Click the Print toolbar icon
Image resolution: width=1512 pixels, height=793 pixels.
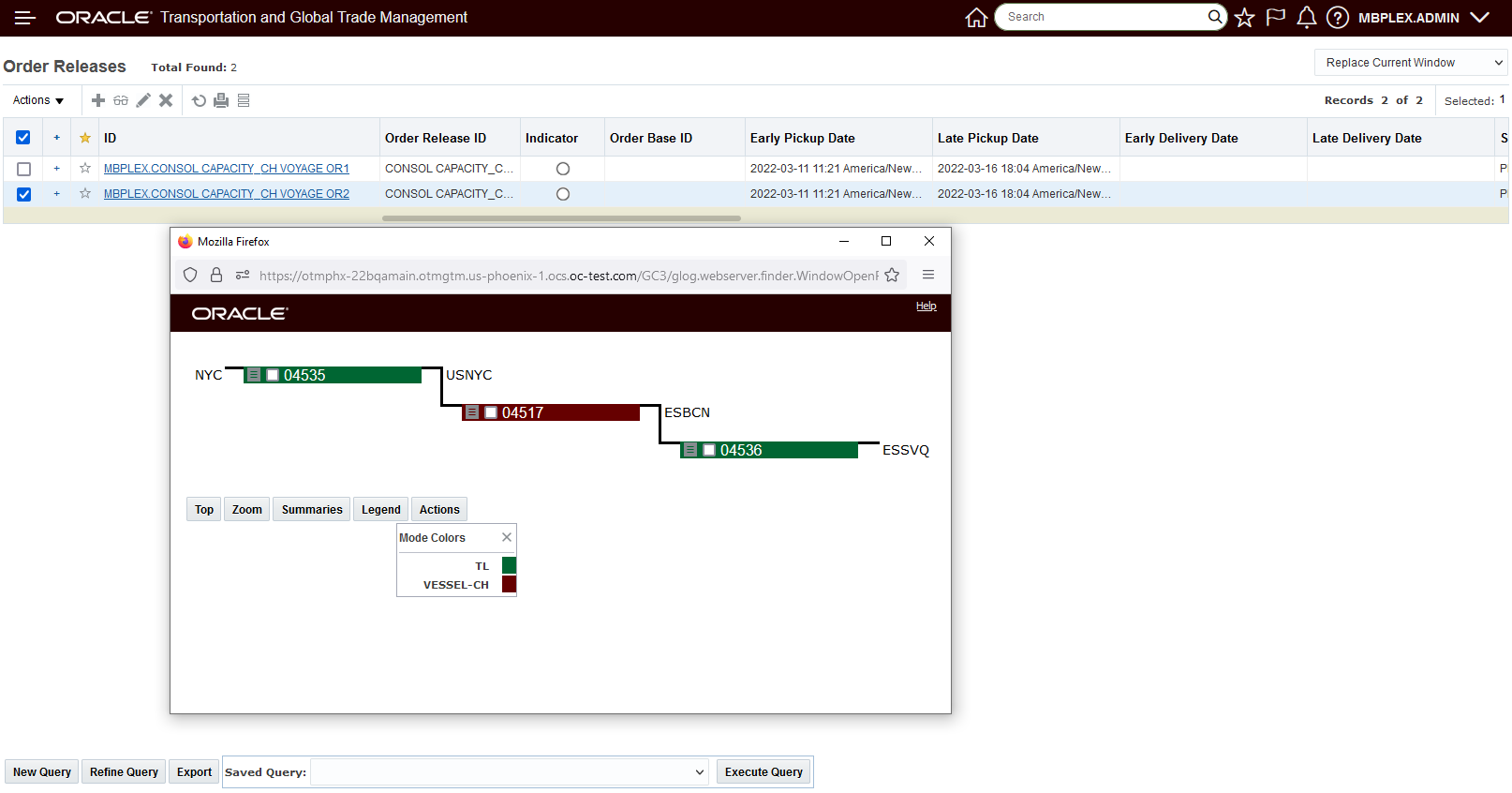point(221,100)
